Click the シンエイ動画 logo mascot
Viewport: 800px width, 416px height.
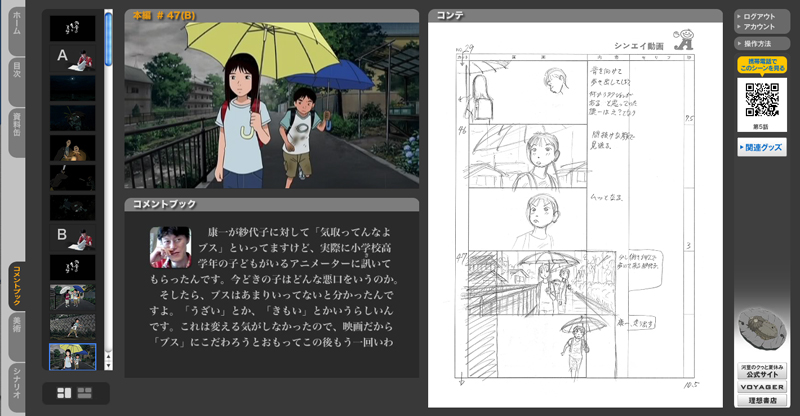click(684, 39)
